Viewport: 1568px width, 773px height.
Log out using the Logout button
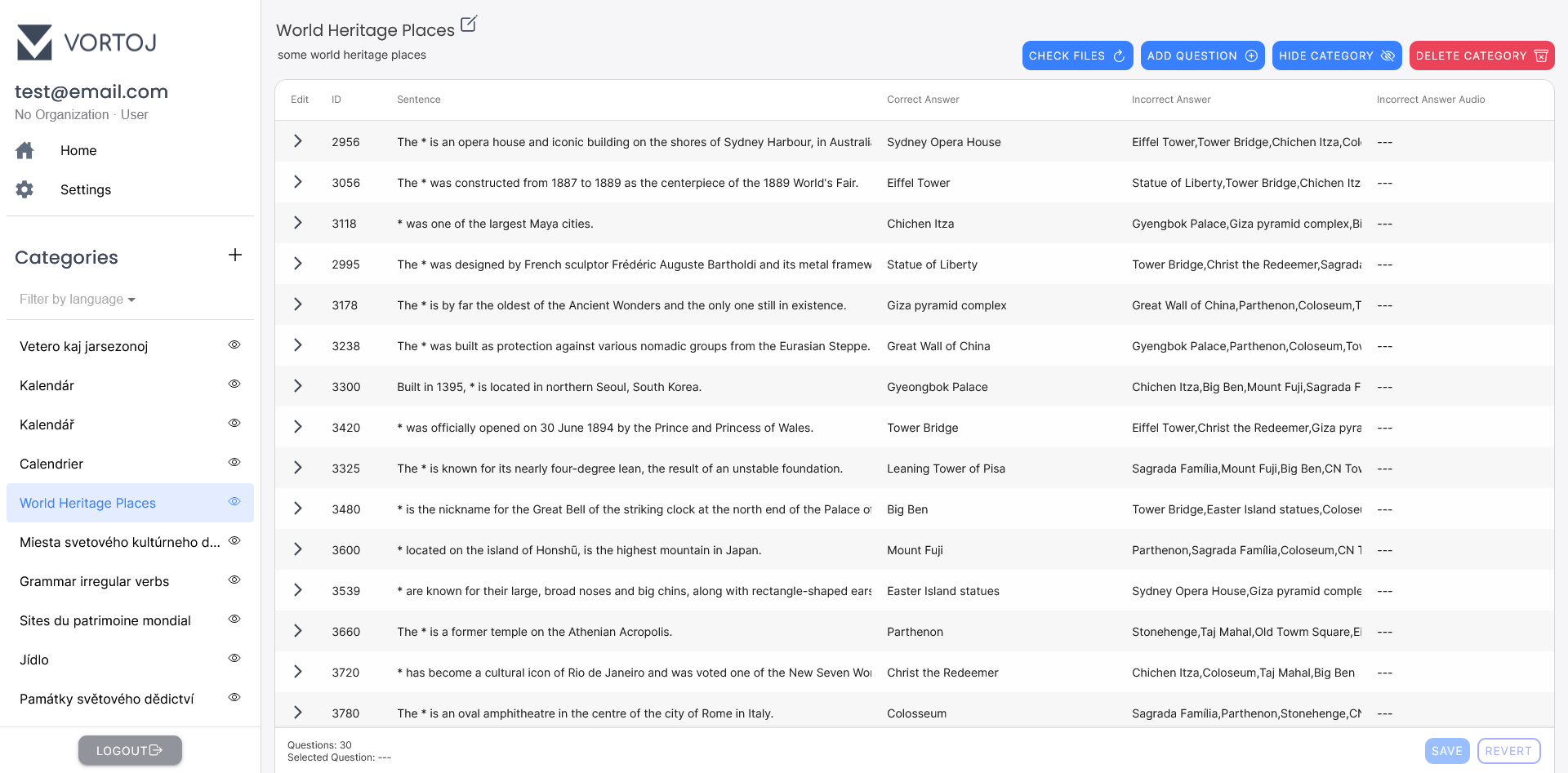(x=130, y=750)
